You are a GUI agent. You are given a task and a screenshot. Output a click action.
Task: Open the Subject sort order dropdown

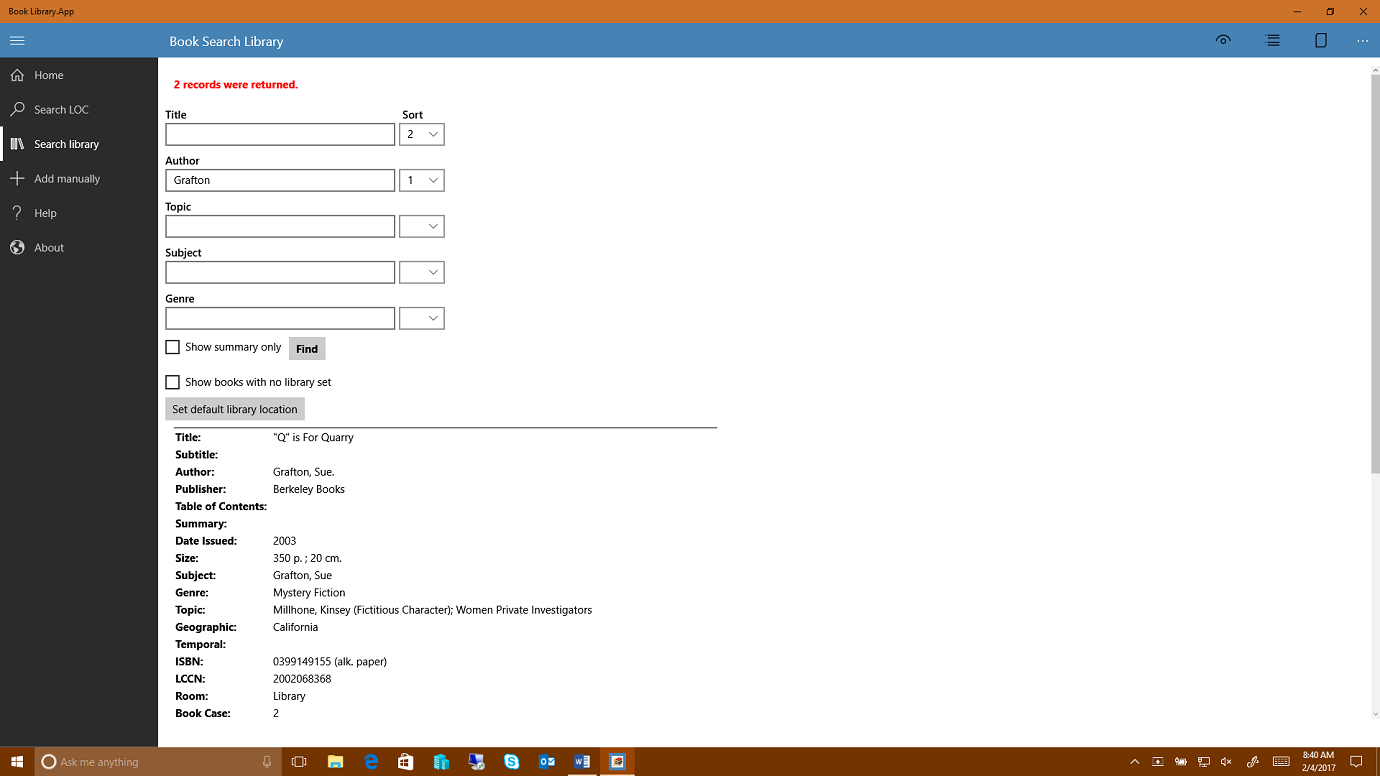[x=422, y=272]
